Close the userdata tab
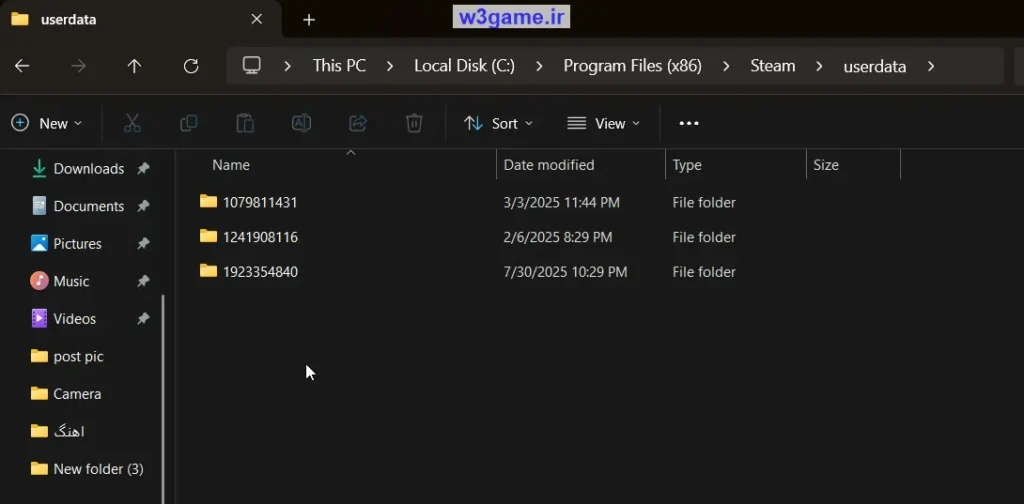Image resolution: width=1024 pixels, height=504 pixels. [257, 20]
